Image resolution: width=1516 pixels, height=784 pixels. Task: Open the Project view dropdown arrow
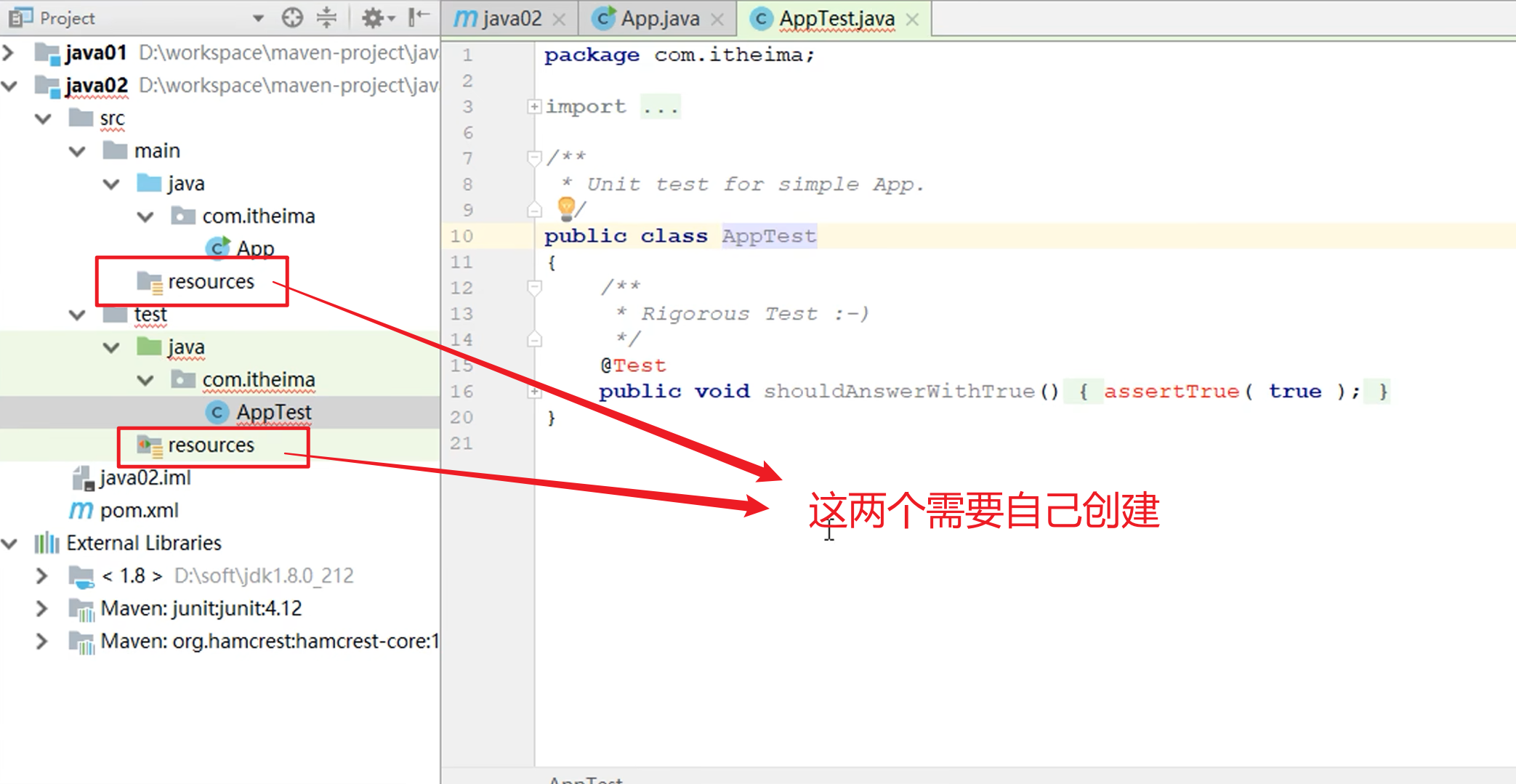coord(258,17)
